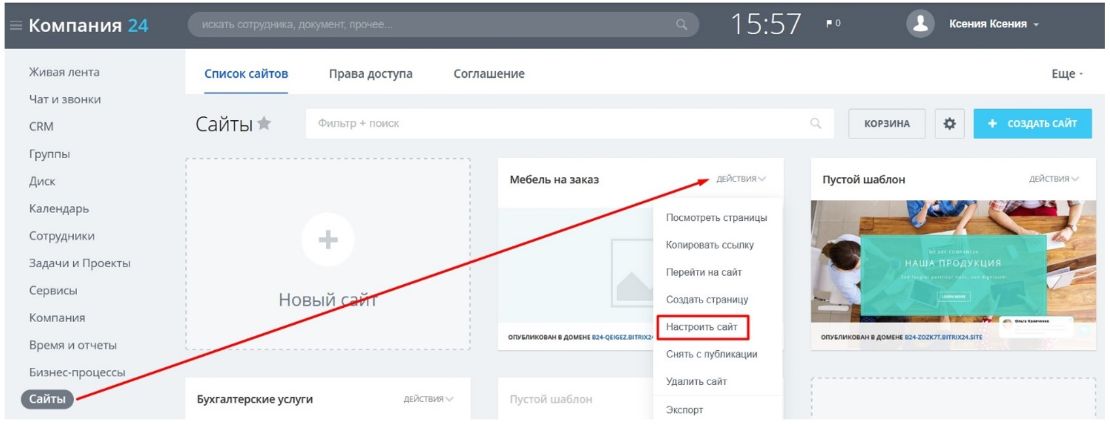Click the b24-zozk7t.bitrix24.site domain link

944,338
